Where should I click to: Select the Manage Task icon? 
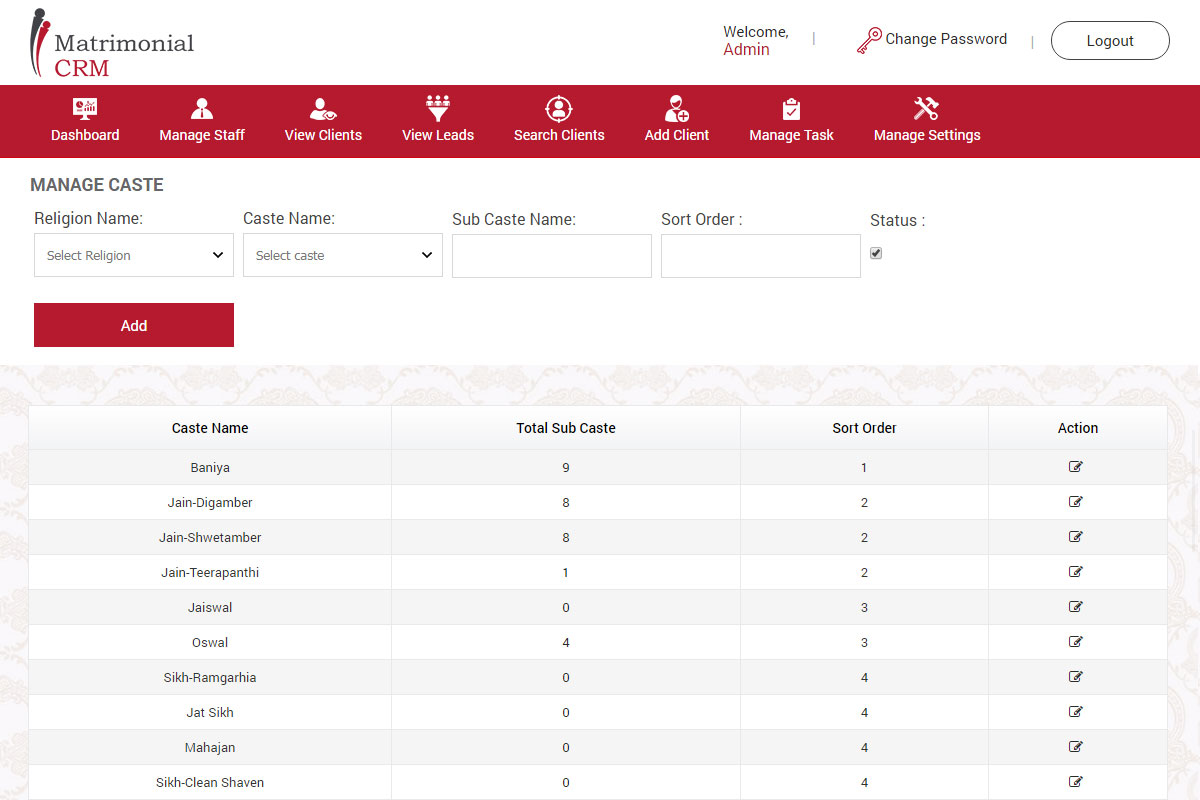[x=791, y=120]
